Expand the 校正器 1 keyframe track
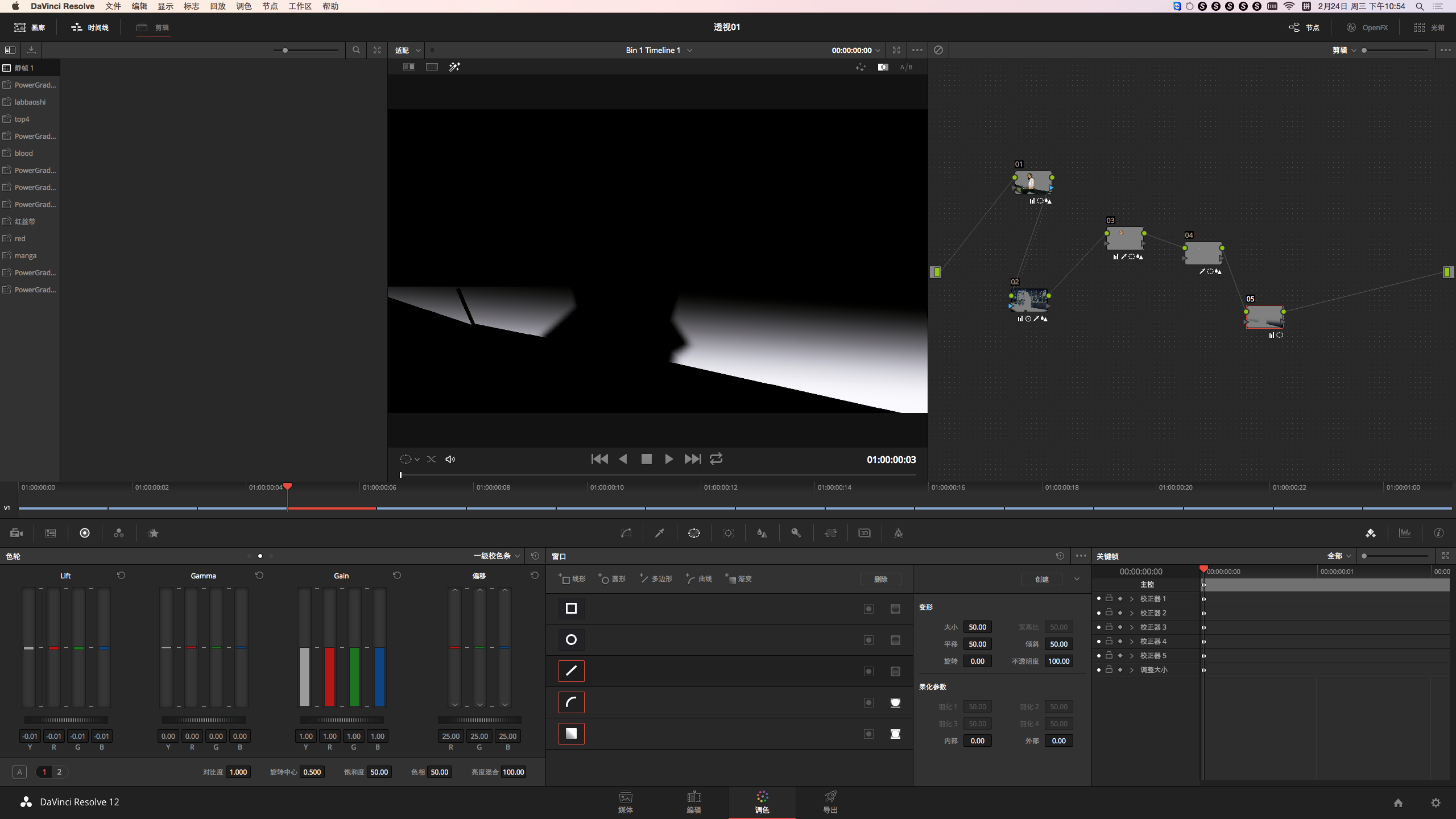The width and height of the screenshot is (1456, 819). click(x=1132, y=598)
